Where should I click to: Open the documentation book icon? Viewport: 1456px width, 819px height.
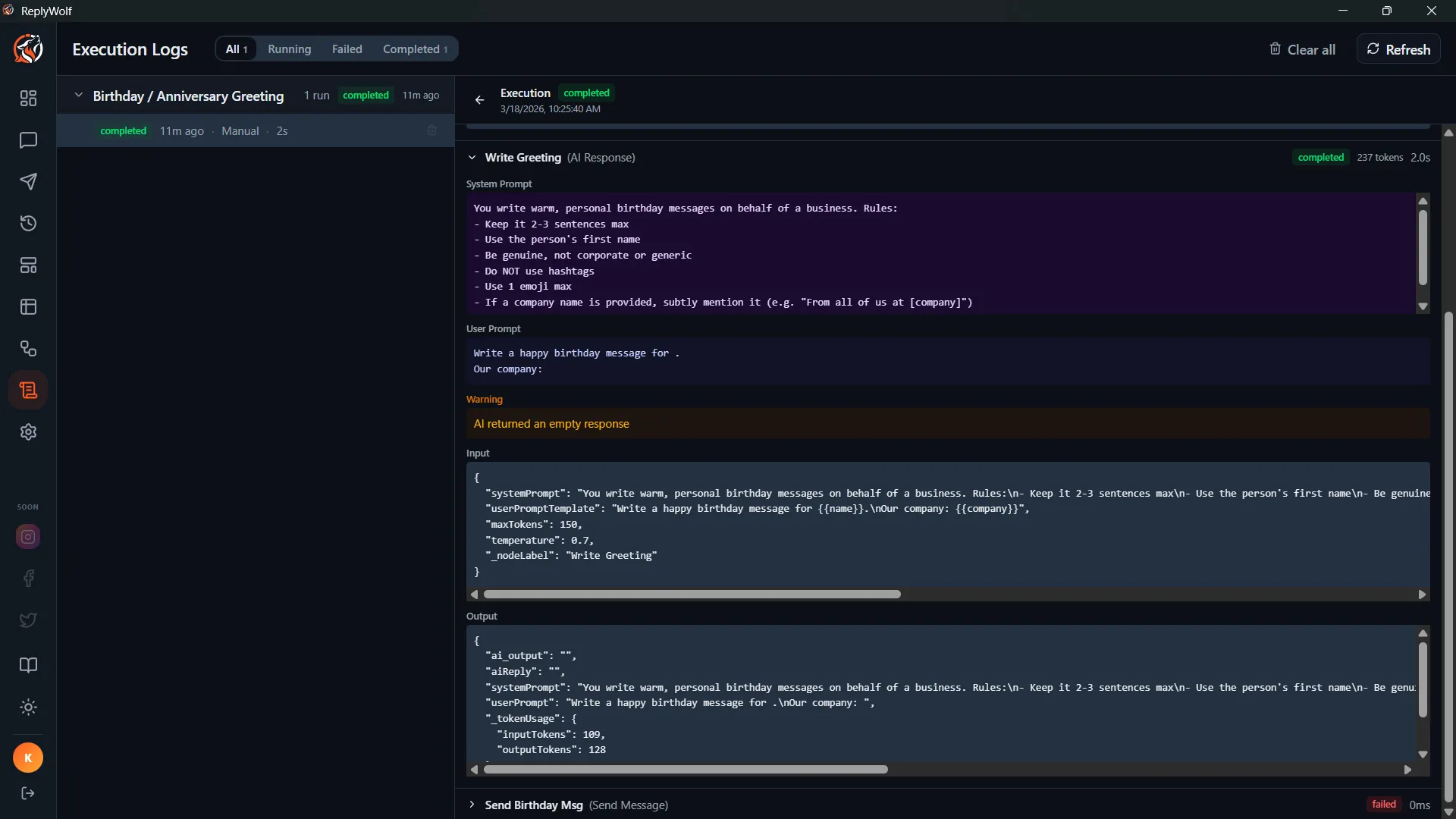point(28,665)
